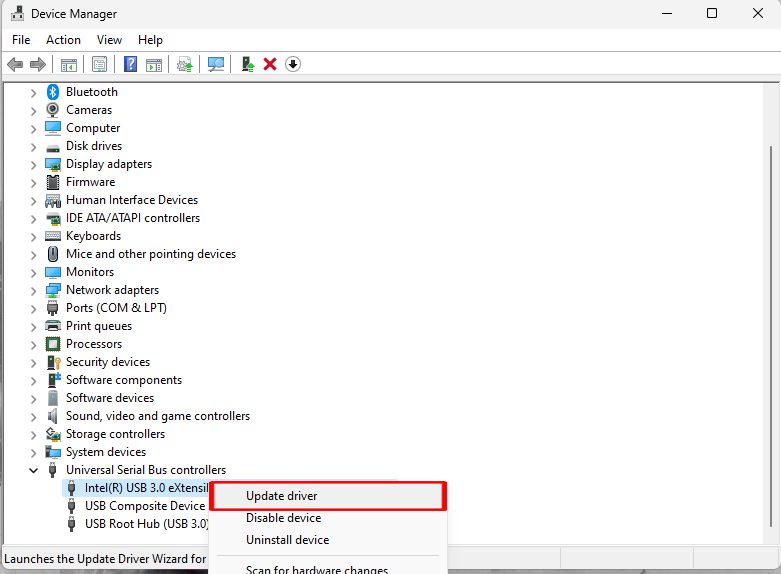Click the blue Help question mark icon

point(130,64)
